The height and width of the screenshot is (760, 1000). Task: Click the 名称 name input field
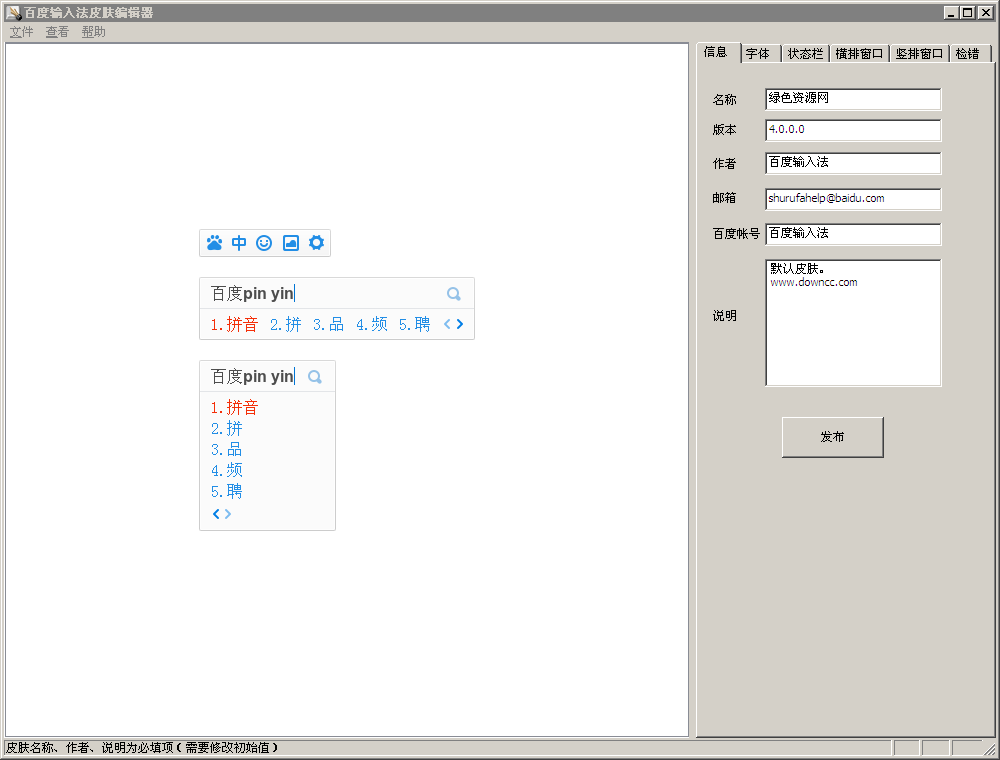852,99
